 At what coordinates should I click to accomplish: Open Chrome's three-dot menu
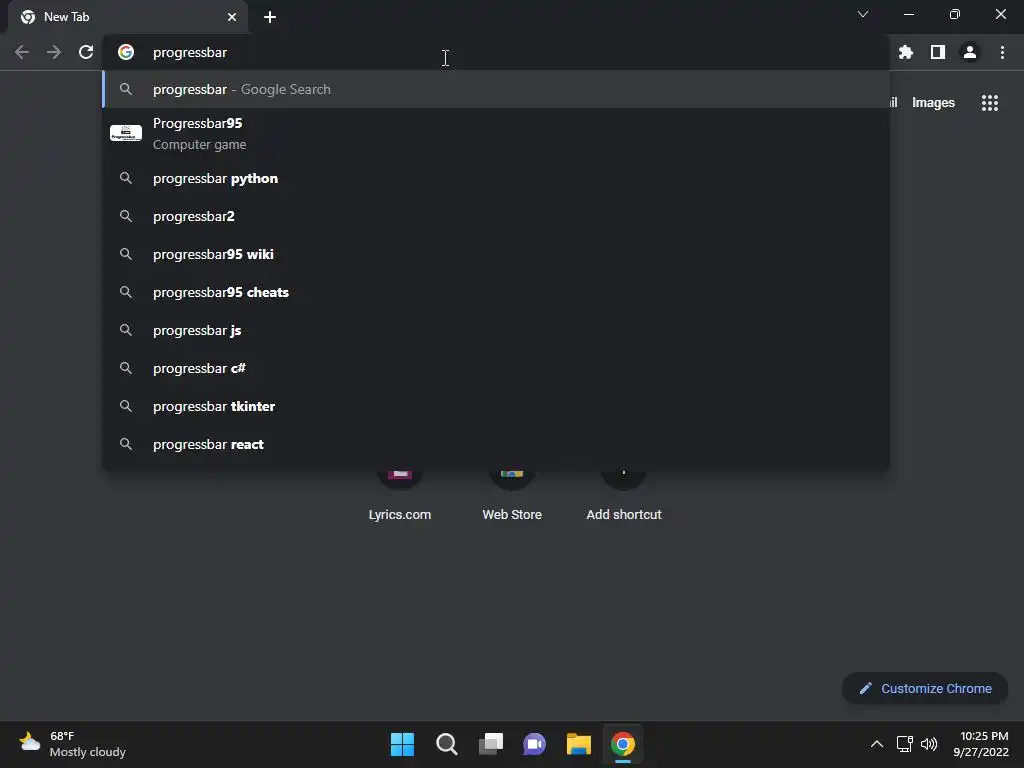tap(1002, 52)
